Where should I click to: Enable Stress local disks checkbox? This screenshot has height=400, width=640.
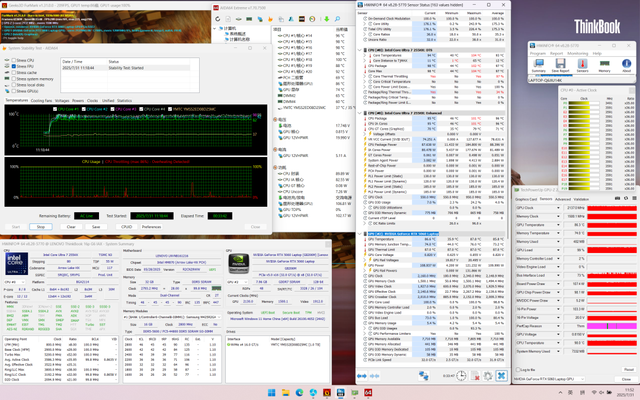pos(14,85)
